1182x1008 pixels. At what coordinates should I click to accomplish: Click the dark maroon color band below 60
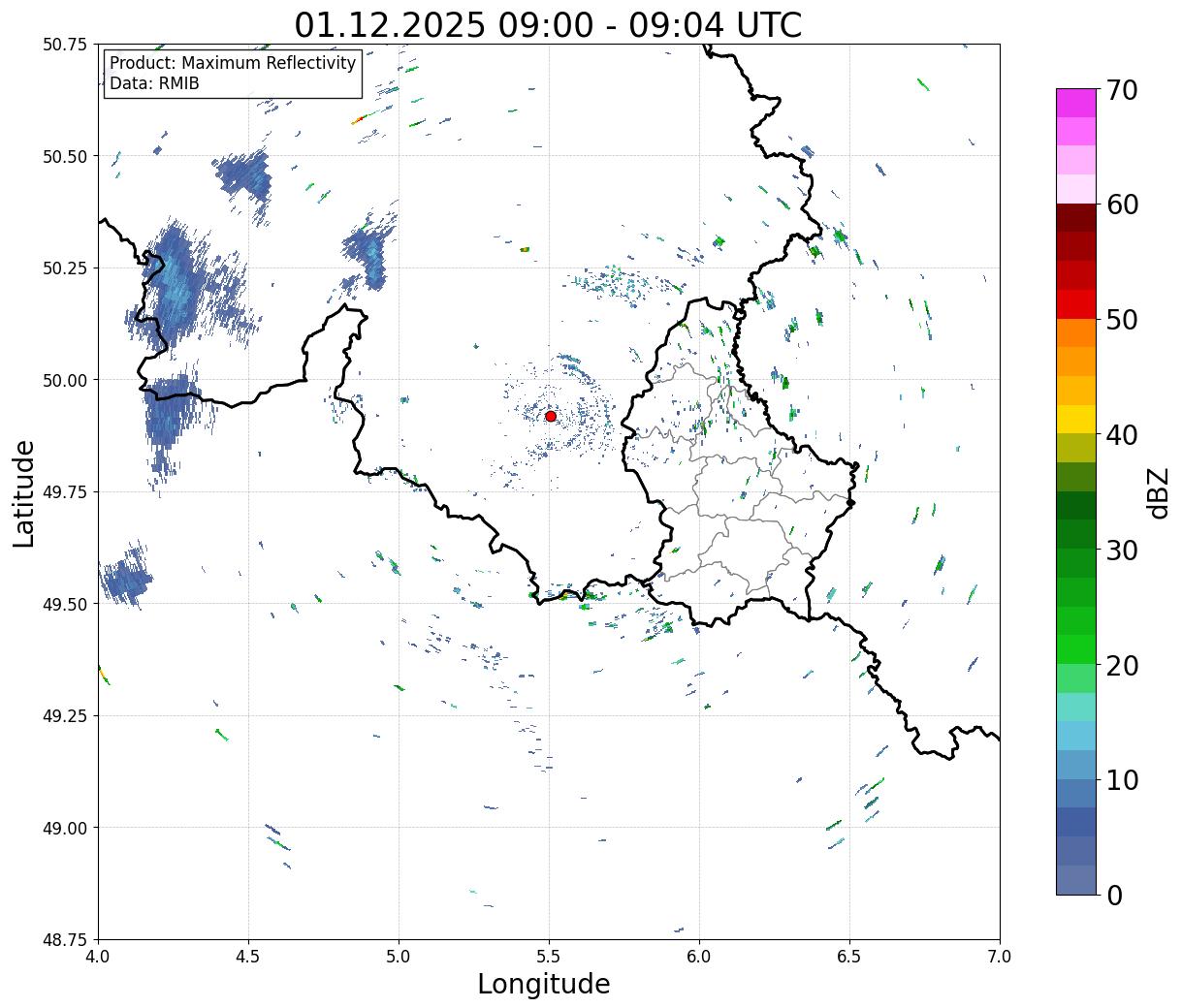click(x=1075, y=218)
